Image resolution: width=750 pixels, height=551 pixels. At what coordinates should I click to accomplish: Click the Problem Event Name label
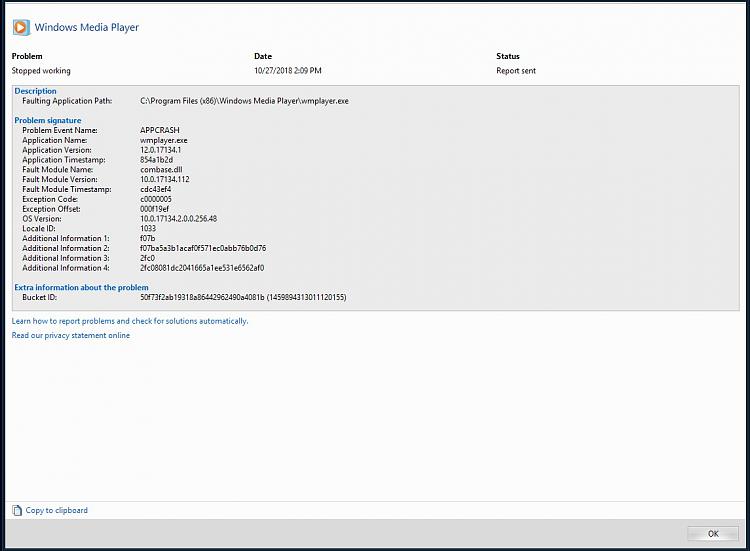60,130
